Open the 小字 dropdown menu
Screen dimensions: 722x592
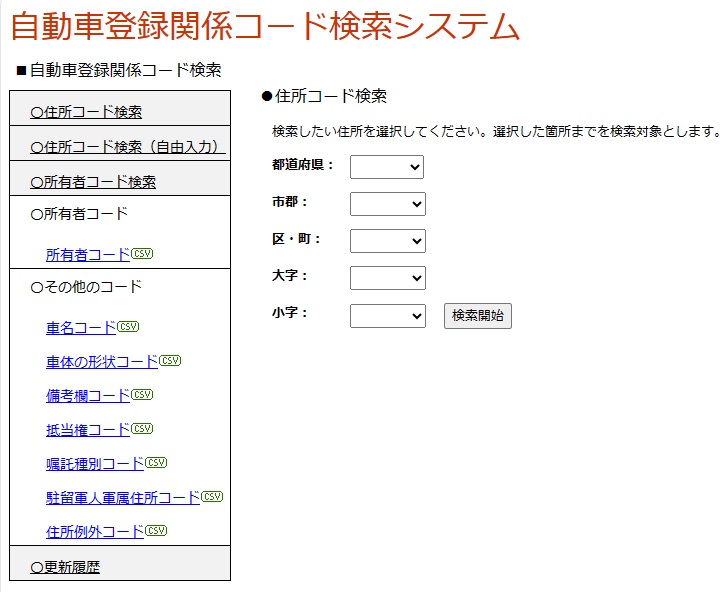click(x=387, y=316)
